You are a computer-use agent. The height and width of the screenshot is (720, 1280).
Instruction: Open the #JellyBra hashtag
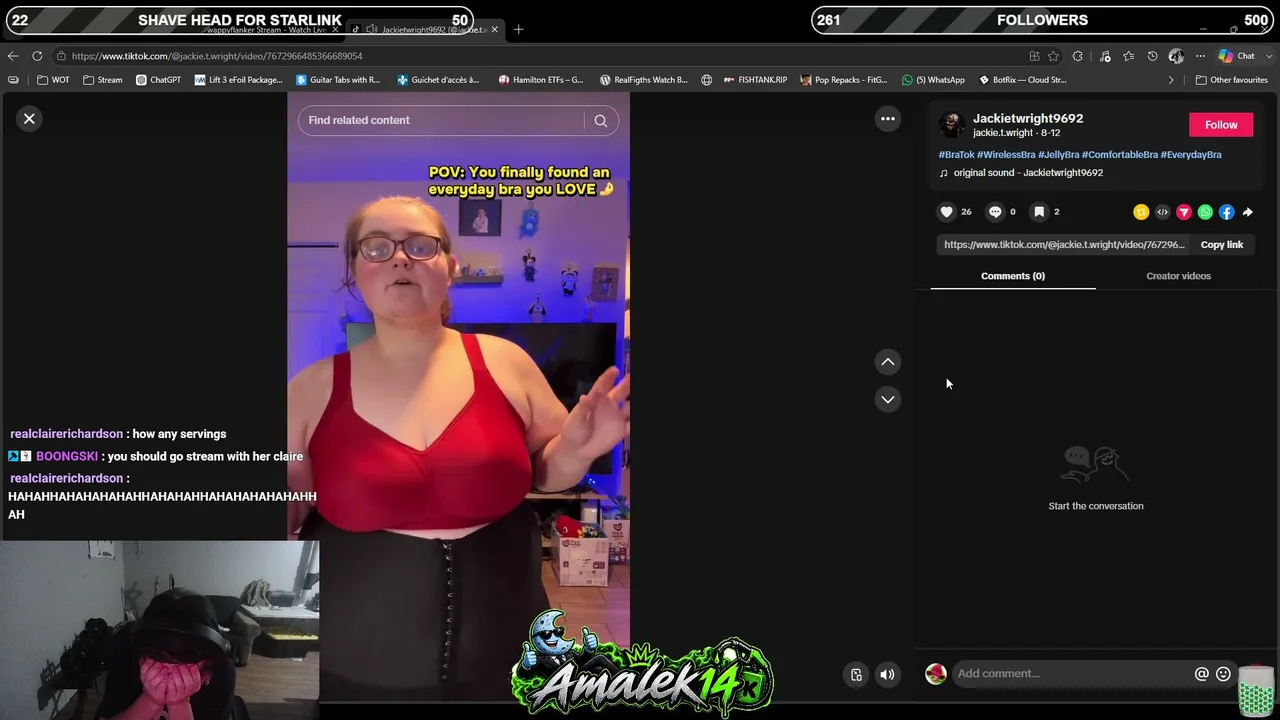1058,155
